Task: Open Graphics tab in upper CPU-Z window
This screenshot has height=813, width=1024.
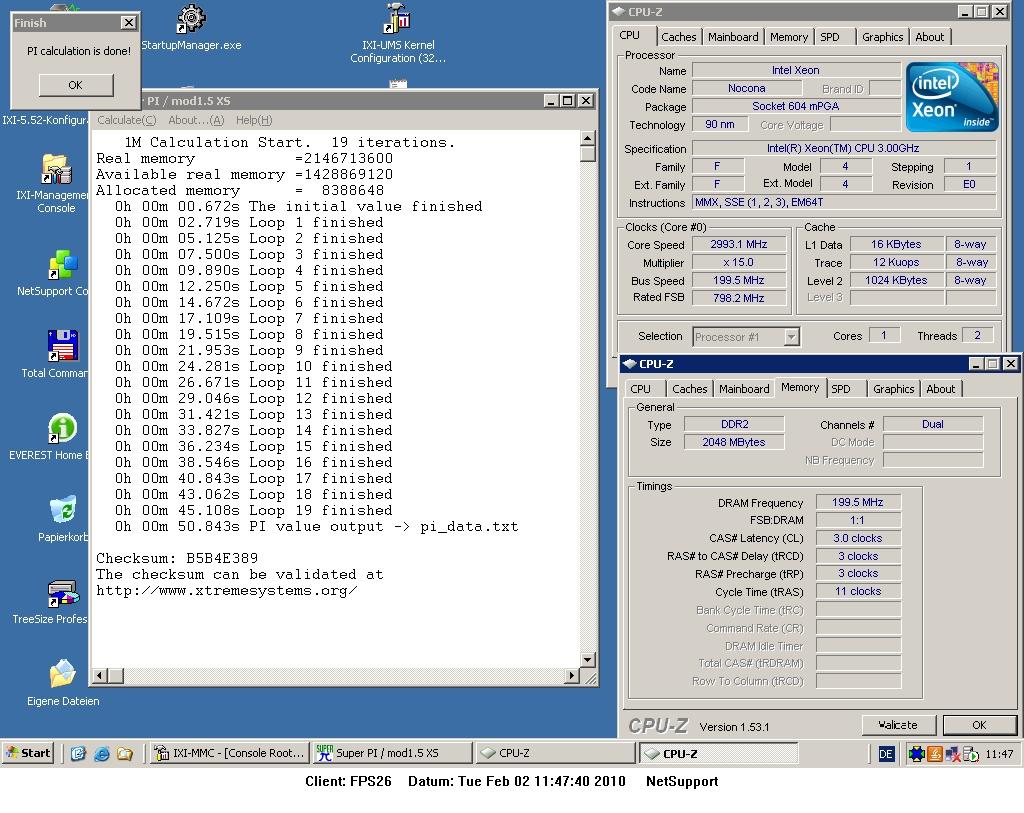Action: pyautogui.click(x=882, y=37)
